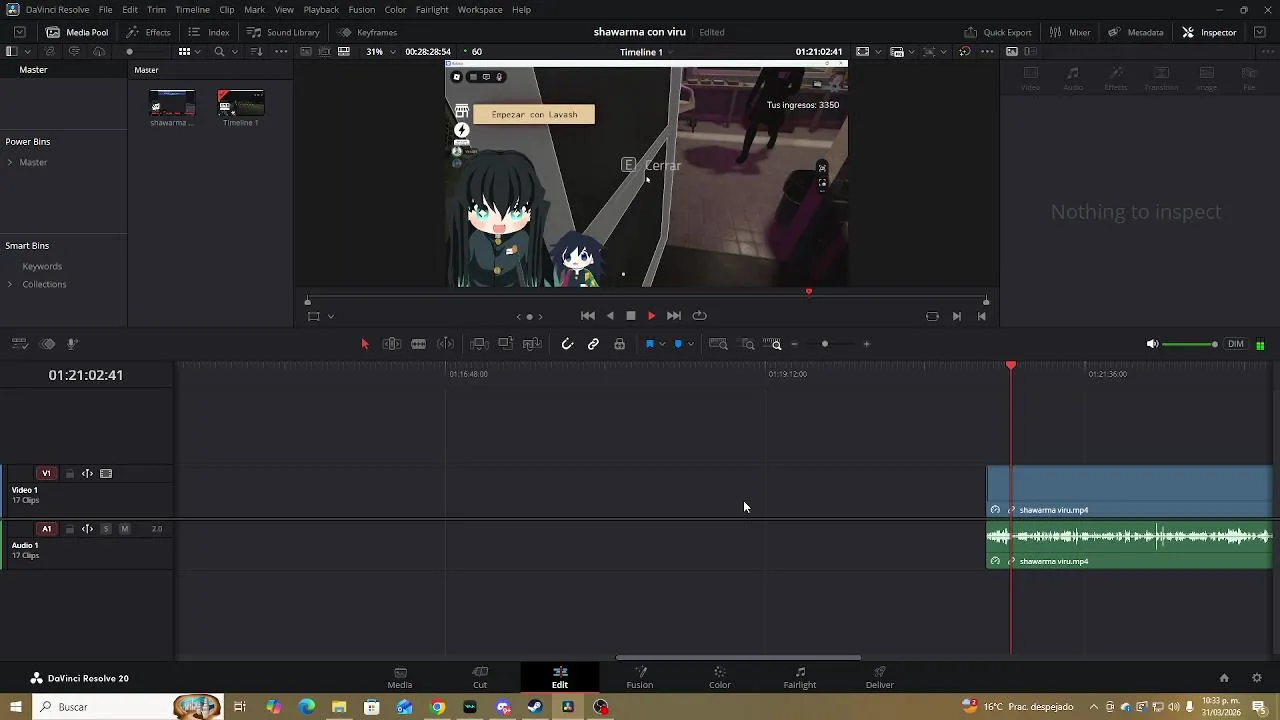Open the Playback menu
The image size is (1280, 720).
tap(321, 9)
